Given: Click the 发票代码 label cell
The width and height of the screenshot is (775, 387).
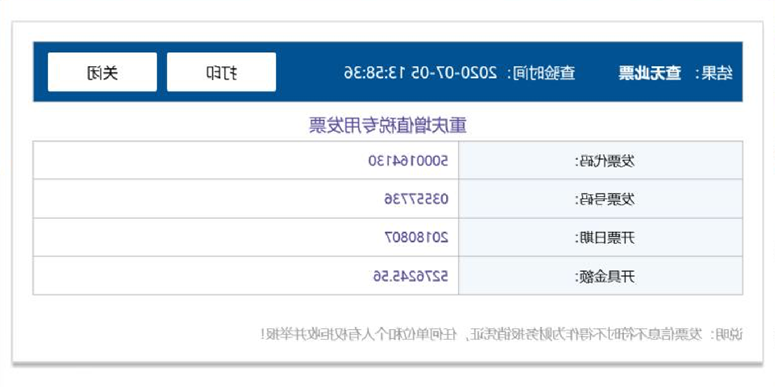Looking at the screenshot, I should coord(601,160).
